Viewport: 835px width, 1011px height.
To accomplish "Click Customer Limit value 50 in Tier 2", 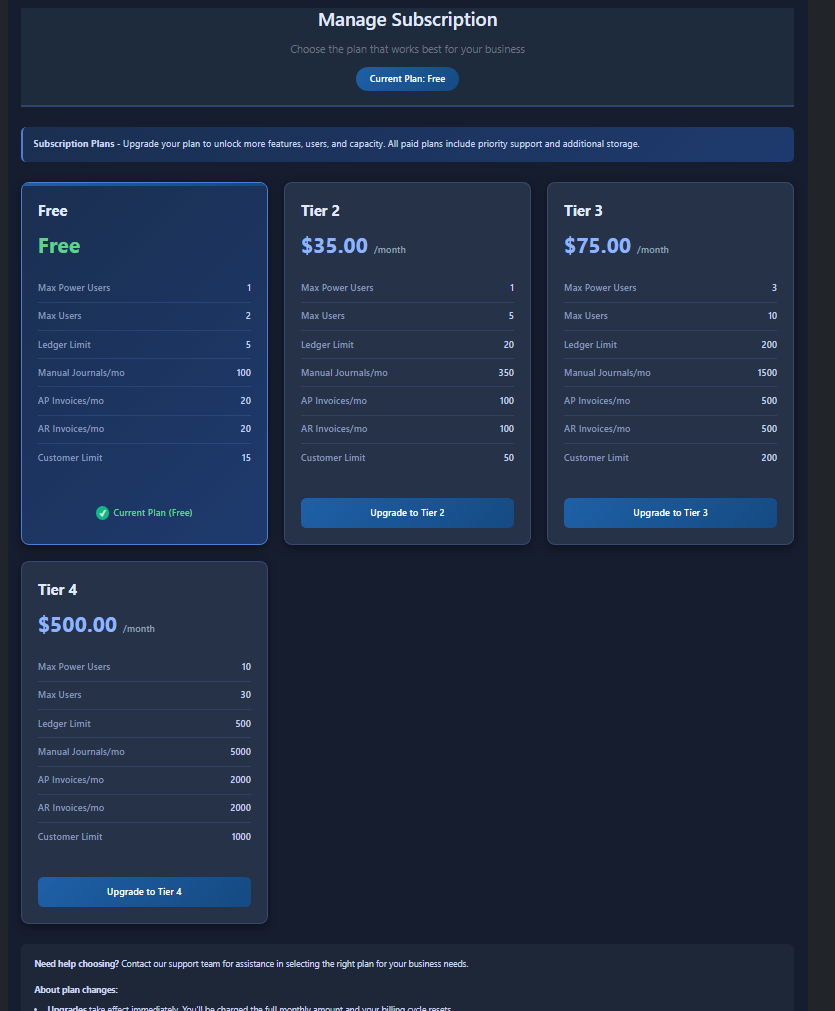I will click(509, 458).
